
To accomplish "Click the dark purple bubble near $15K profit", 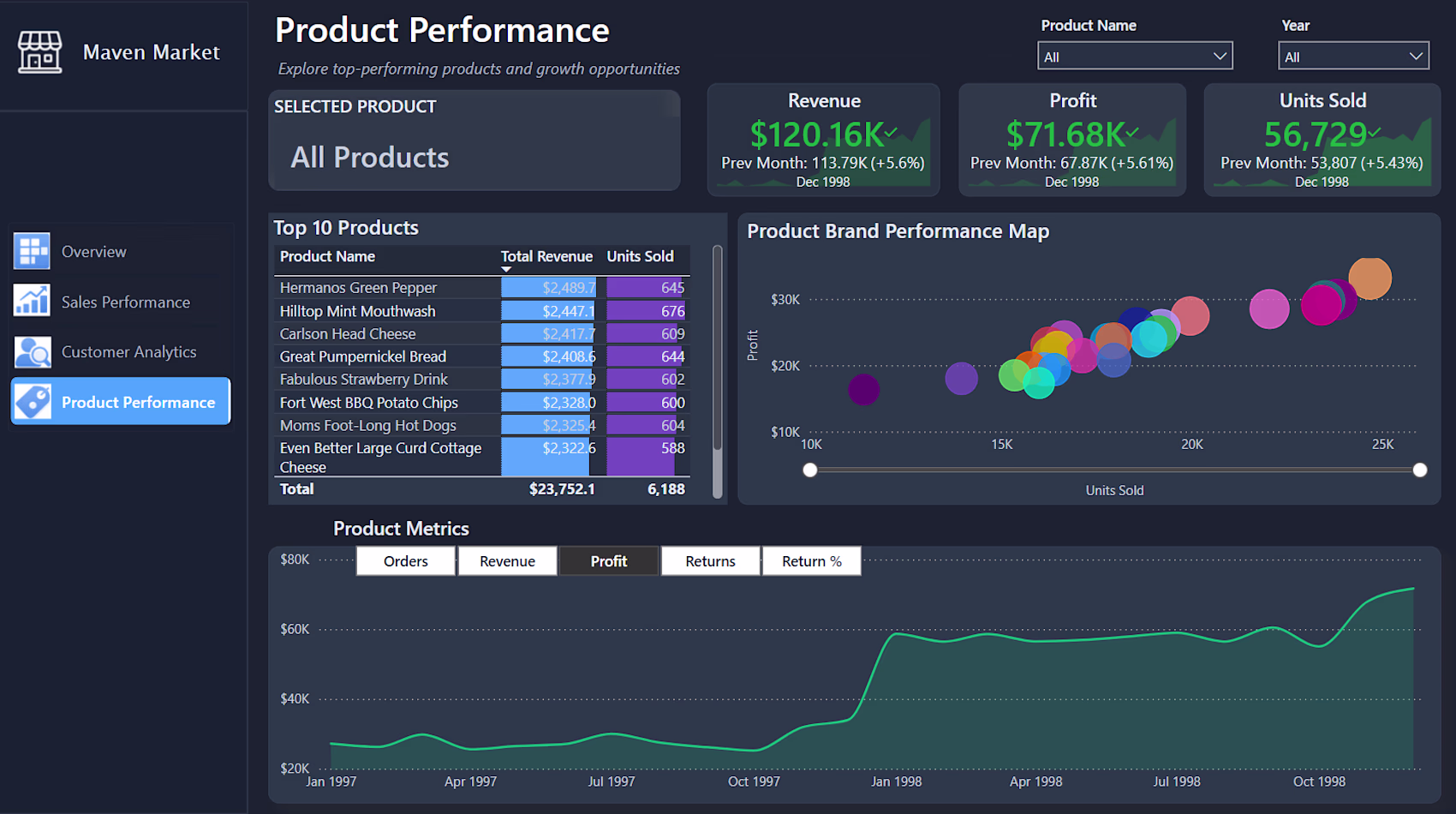I will pyautogui.click(x=863, y=390).
